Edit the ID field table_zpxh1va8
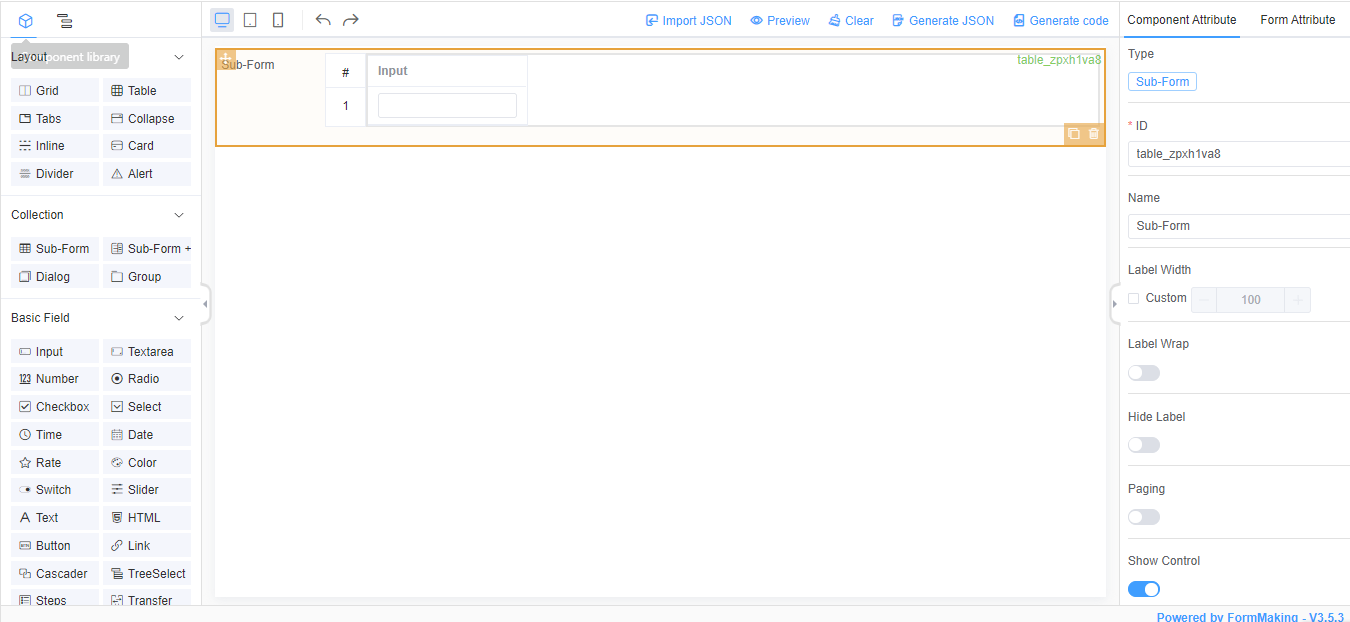 click(1239, 154)
